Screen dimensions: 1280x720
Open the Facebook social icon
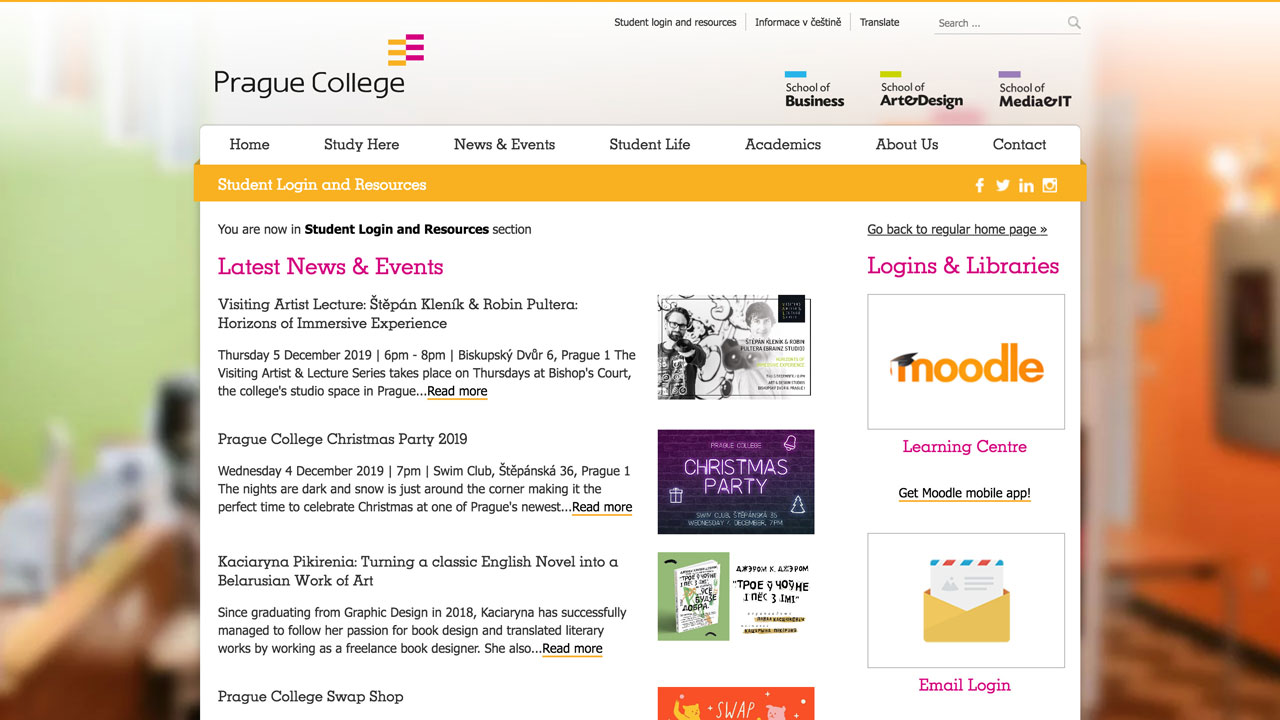coord(979,185)
